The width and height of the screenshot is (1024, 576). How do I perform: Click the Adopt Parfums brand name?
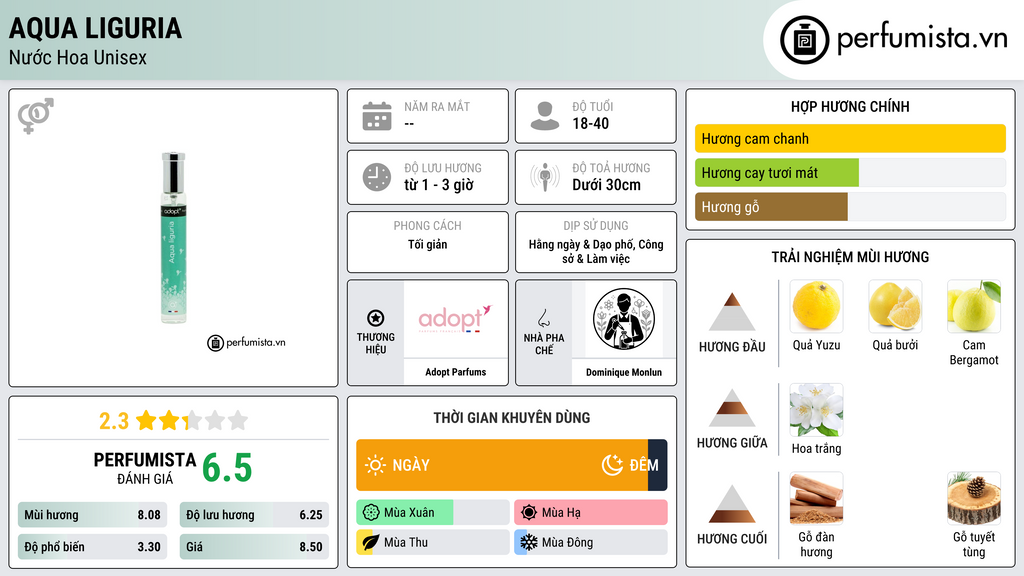coord(456,372)
